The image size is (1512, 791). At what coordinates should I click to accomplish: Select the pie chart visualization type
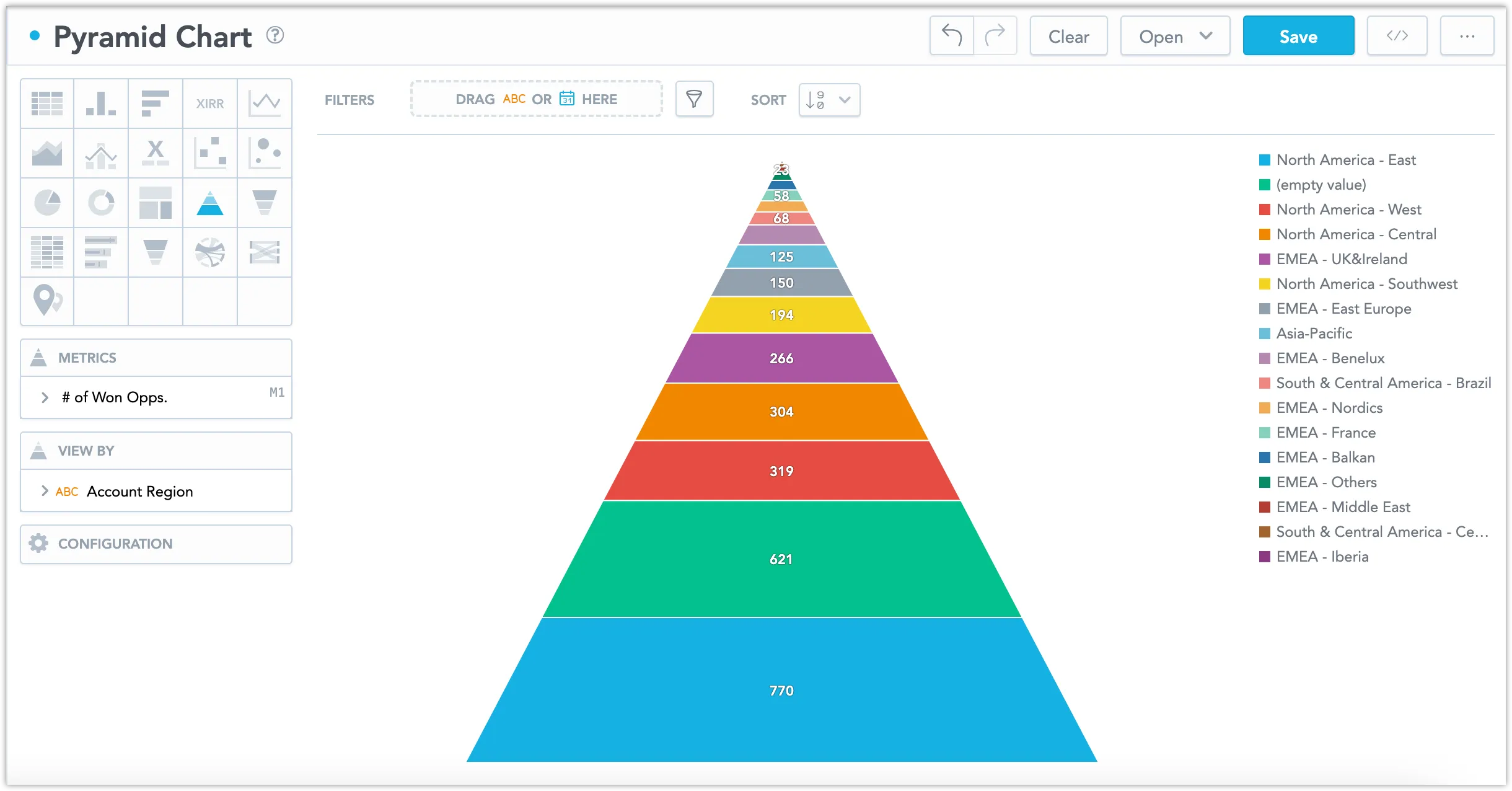point(46,202)
